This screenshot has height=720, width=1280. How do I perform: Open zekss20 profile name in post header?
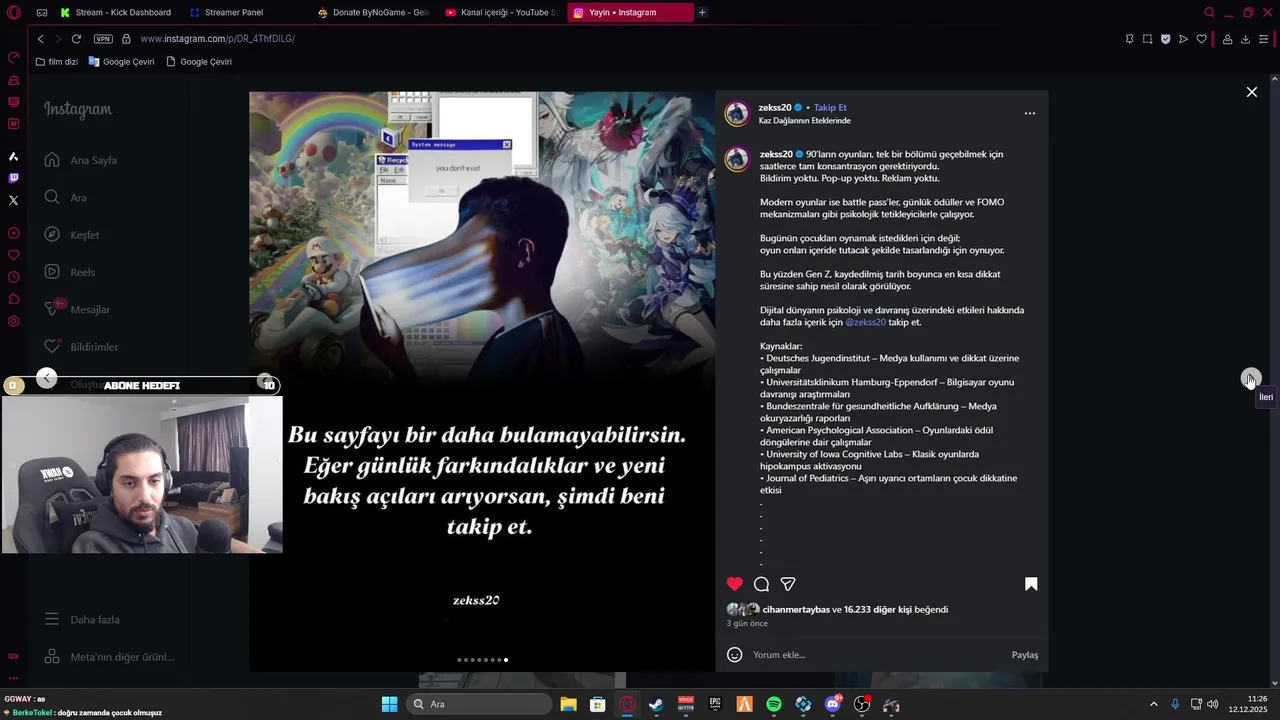775,107
